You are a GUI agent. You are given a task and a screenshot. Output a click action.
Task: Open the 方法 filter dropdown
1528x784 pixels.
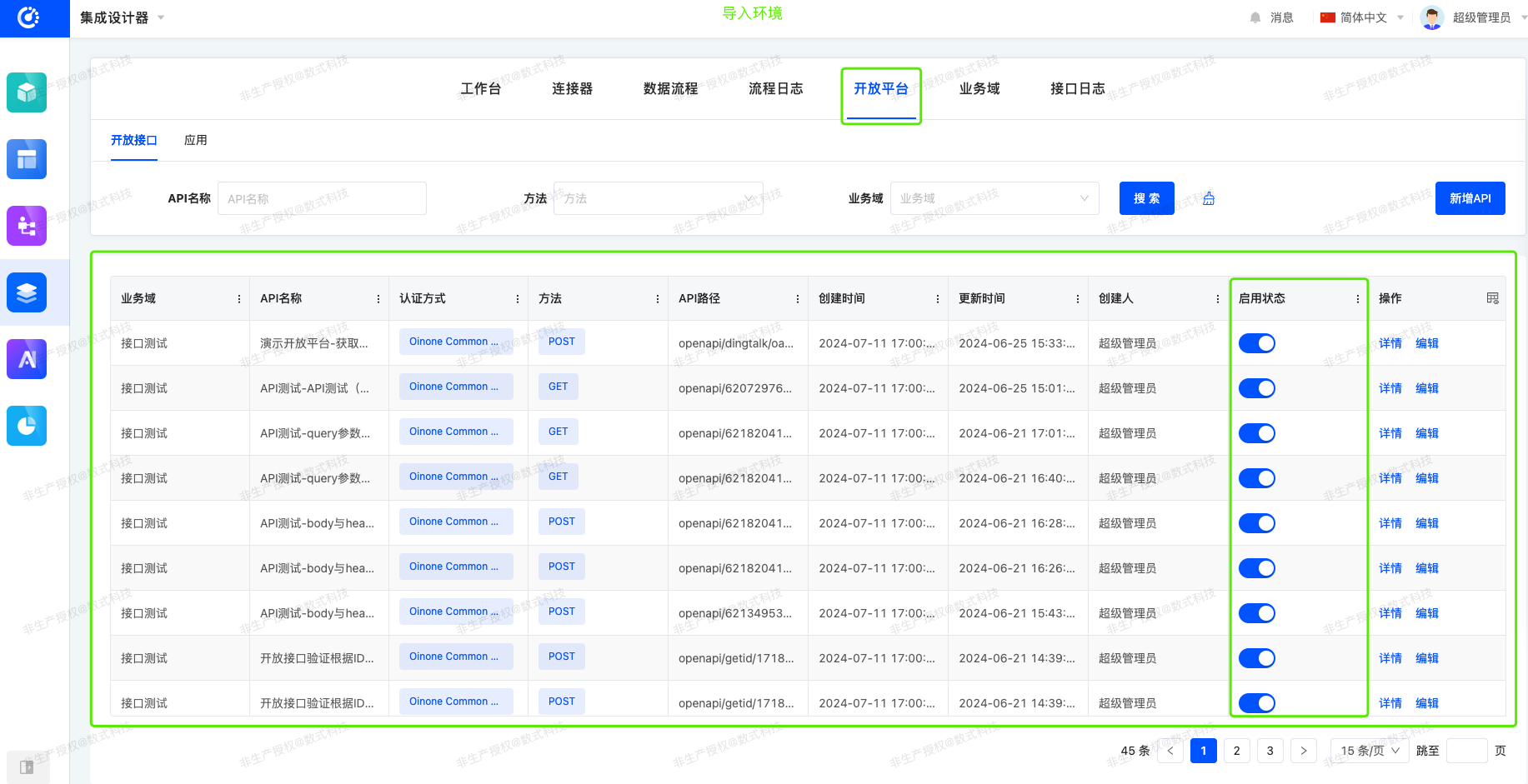pos(659,198)
